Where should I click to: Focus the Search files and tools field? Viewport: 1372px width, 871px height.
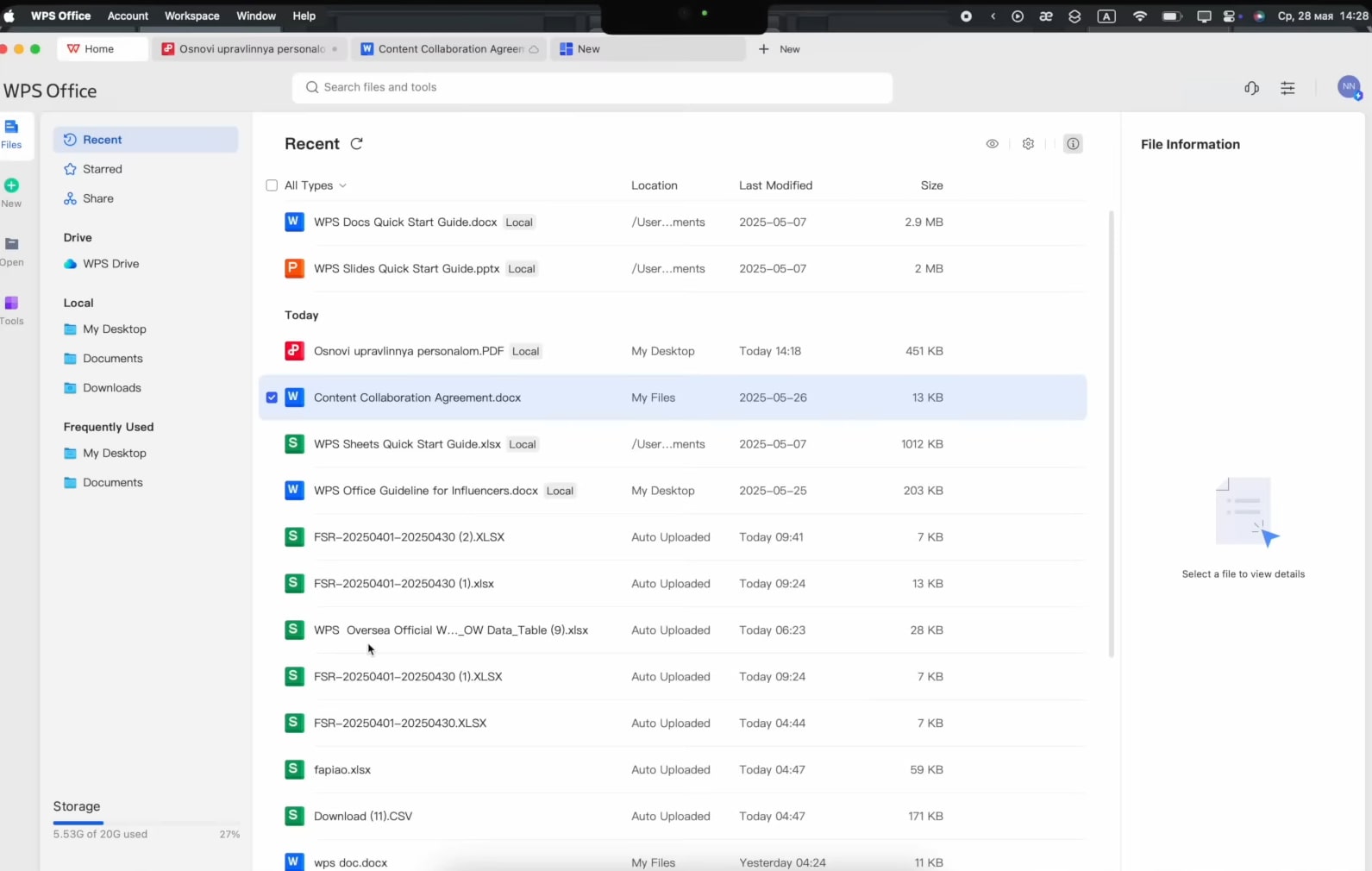592,87
